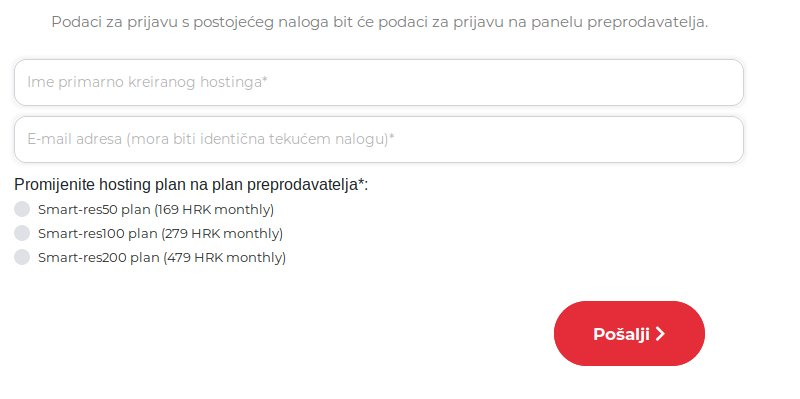
Task: Click the required asterisk in hosting name field
Action: (265, 80)
